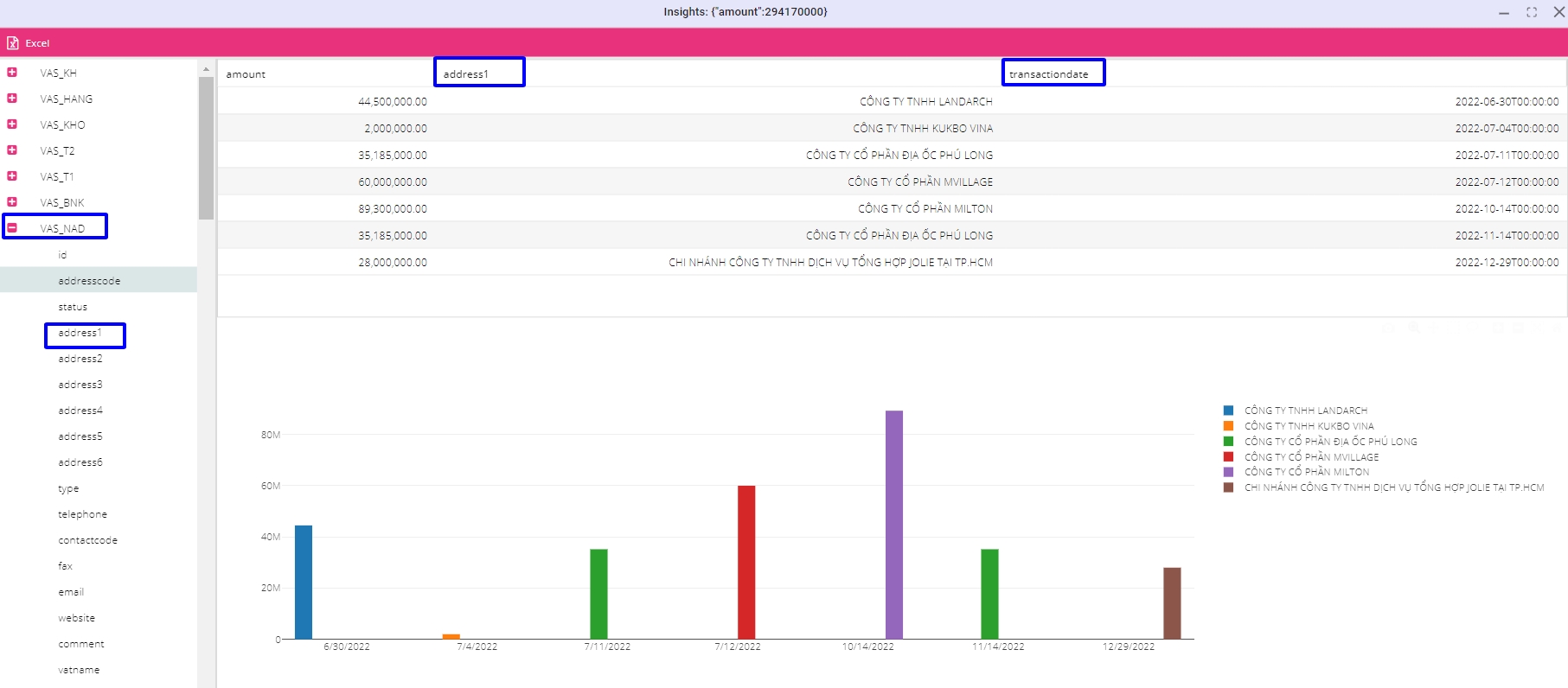Viewport: 1568px width, 688px height.
Task: Click plus icon next to VAS_BNK
Action: pyautogui.click(x=12, y=202)
